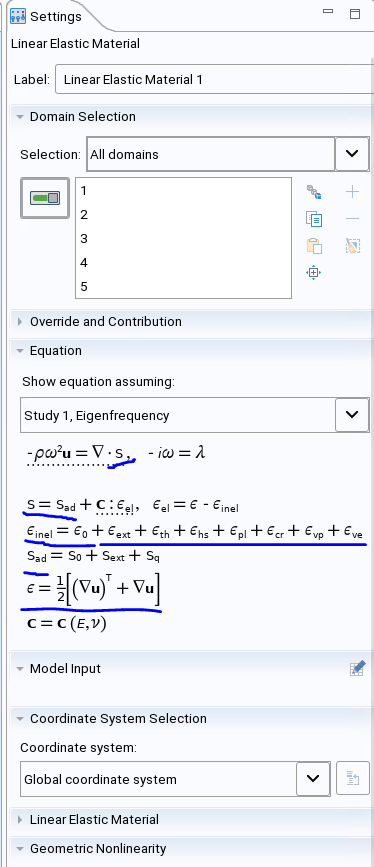Click the Label input field

pyautogui.click(x=215, y=79)
